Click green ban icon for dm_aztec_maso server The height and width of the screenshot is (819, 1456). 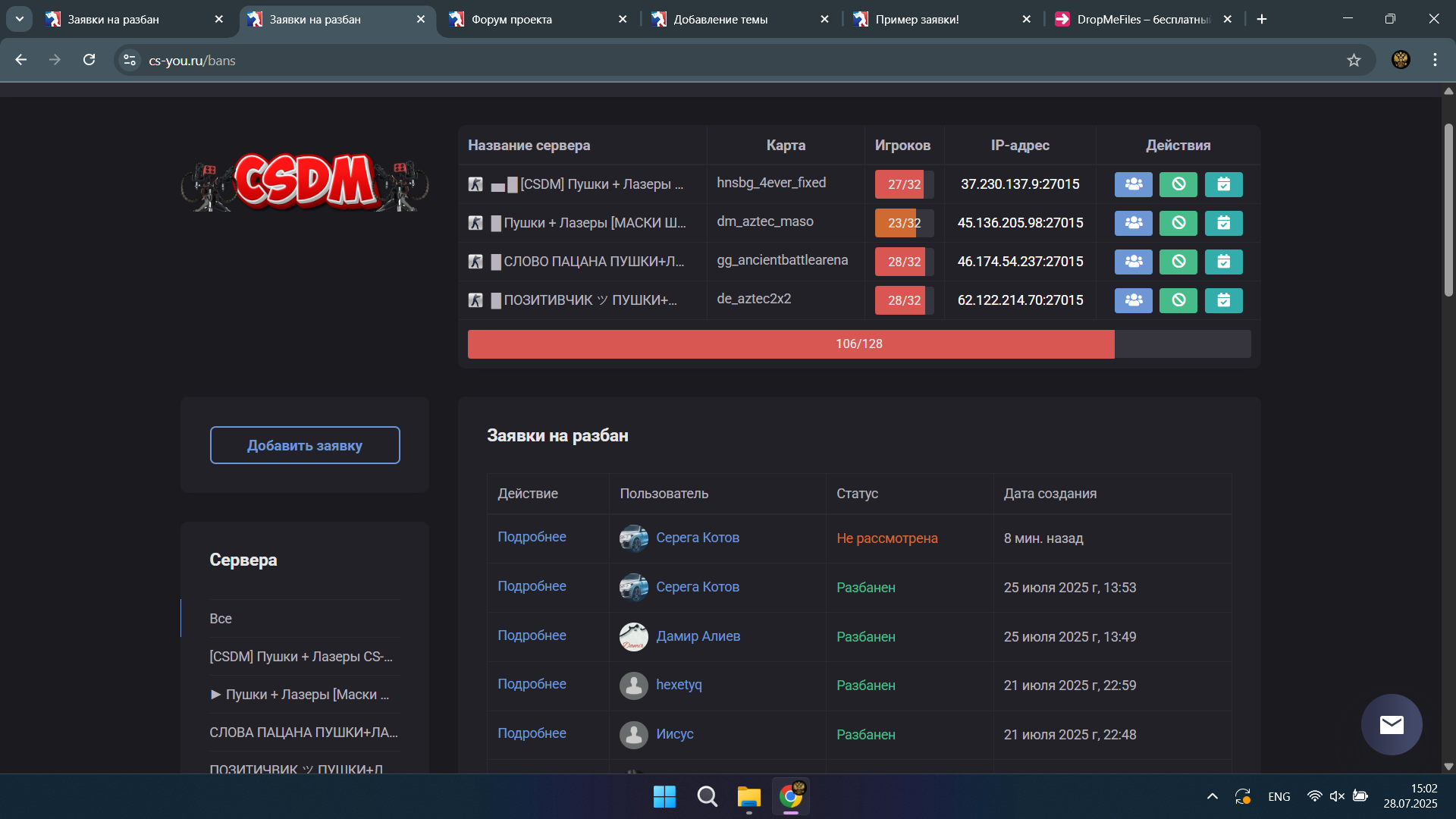[1178, 223]
